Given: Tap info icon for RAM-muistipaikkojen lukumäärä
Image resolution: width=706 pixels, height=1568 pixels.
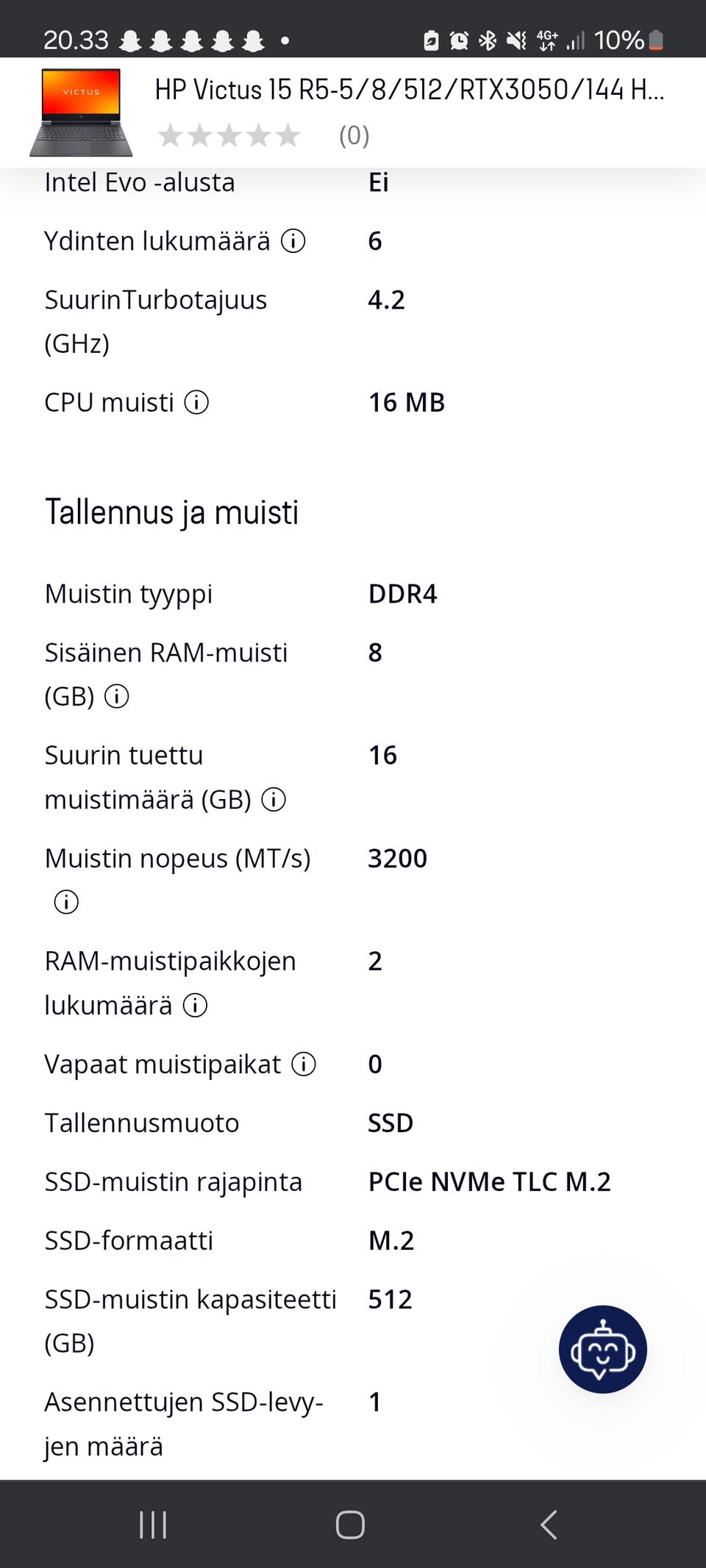Looking at the screenshot, I should (195, 1005).
